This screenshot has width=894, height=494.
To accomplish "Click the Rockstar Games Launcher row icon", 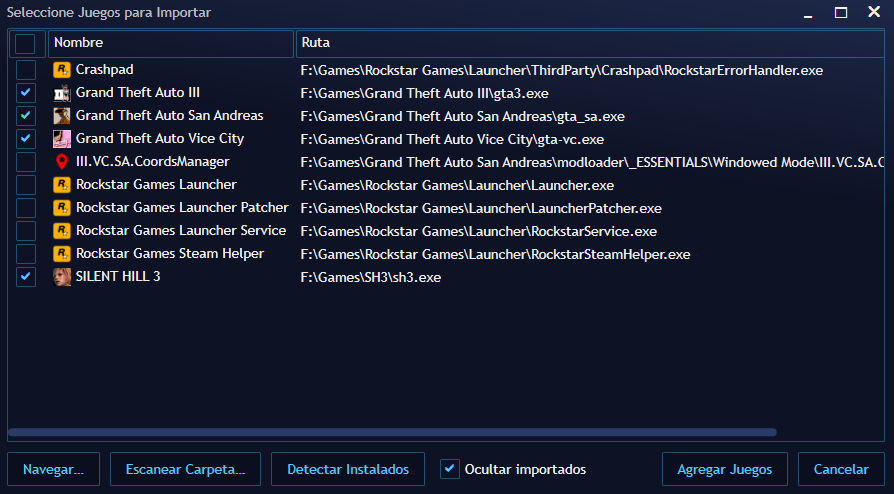I will [x=62, y=185].
